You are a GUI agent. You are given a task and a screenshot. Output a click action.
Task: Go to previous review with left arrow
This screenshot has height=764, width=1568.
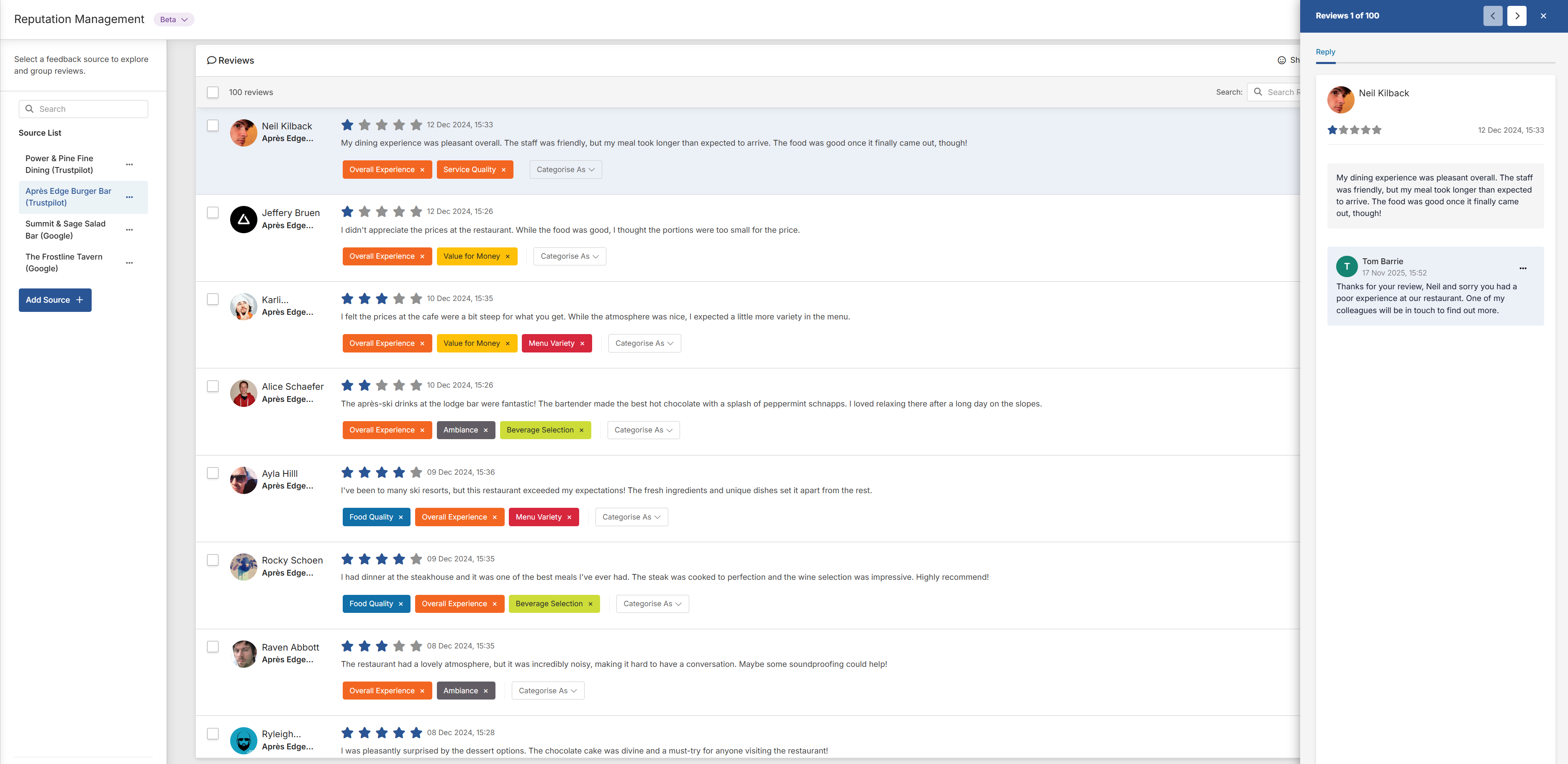(1493, 16)
